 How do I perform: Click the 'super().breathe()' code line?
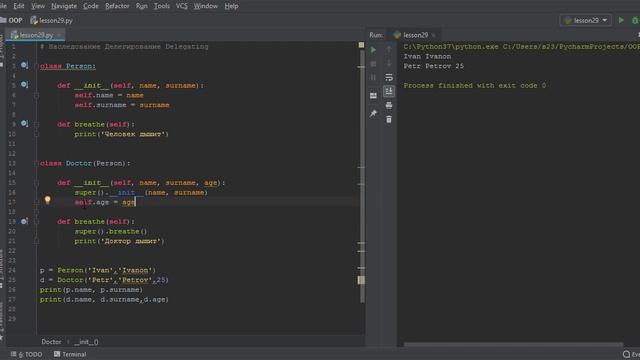pyautogui.click(x=110, y=231)
